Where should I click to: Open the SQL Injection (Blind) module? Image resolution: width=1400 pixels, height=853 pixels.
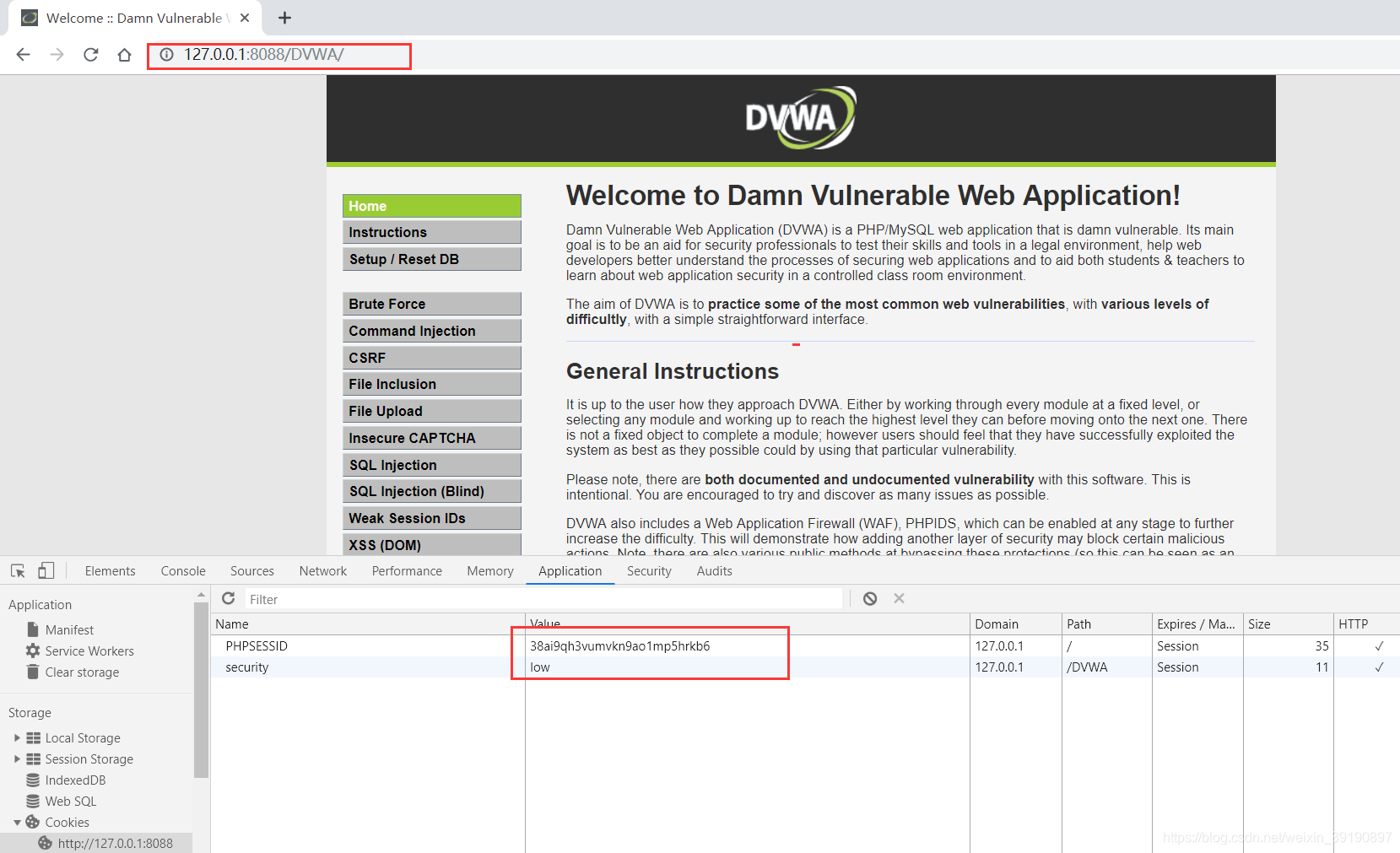pyautogui.click(x=432, y=491)
